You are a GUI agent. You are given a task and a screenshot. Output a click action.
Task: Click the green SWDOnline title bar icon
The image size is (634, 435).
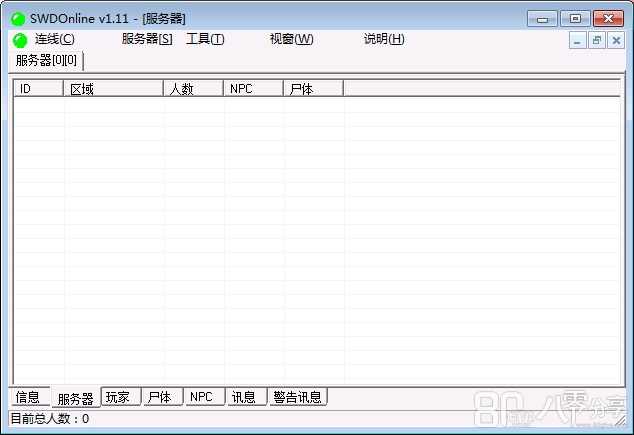coord(18,19)
